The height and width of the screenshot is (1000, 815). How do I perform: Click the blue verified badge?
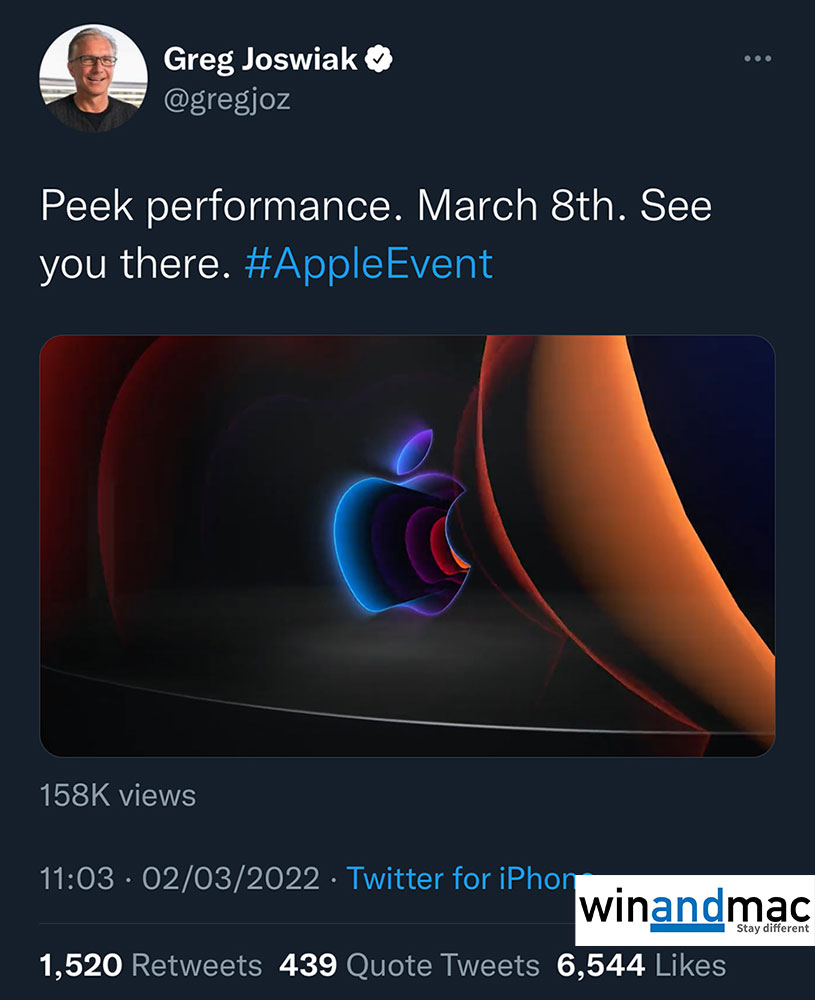379,60
